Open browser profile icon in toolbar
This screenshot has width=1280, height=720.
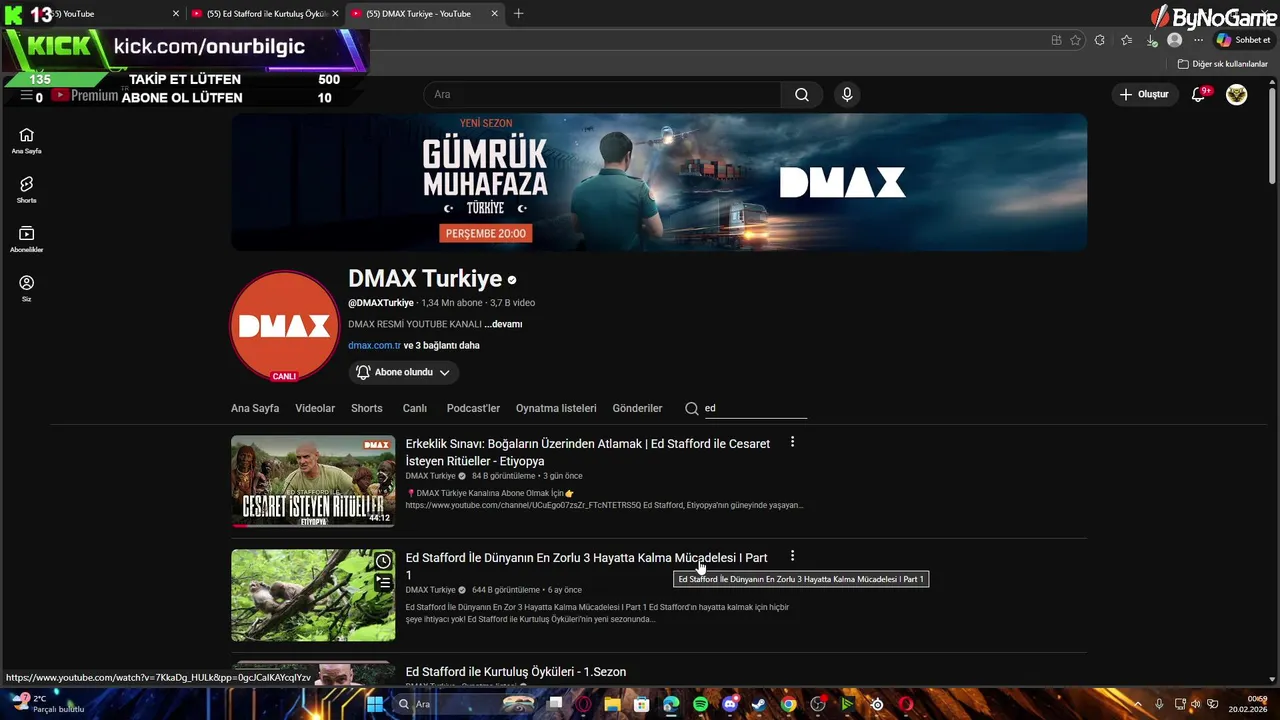click(1175, 40)
